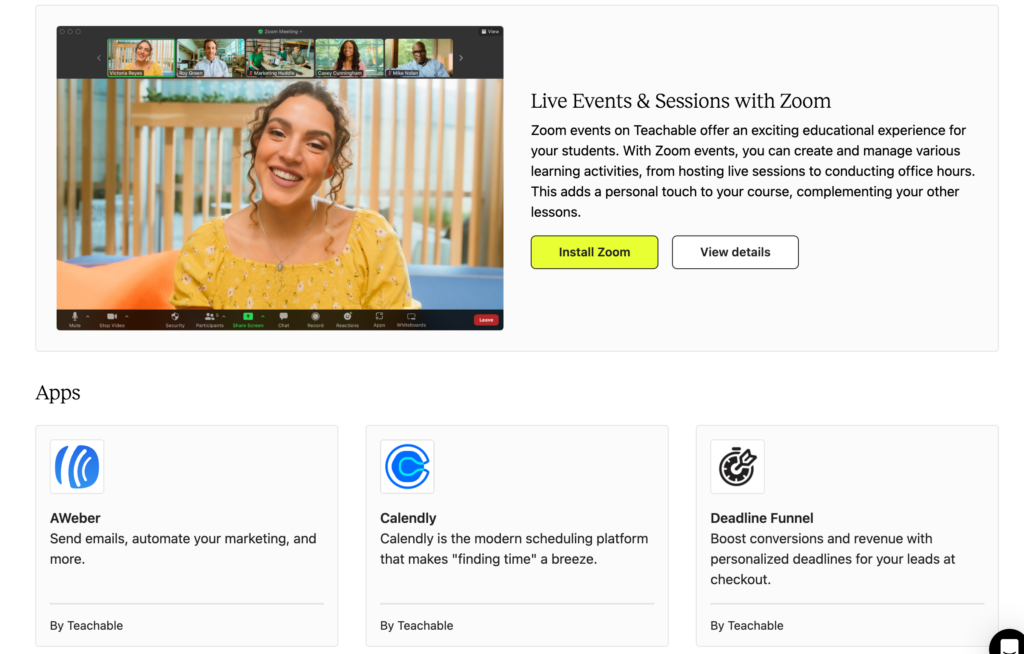The image size is (1024, 654).
Task: Open the Calendly app title
Action: click(408, 518)
